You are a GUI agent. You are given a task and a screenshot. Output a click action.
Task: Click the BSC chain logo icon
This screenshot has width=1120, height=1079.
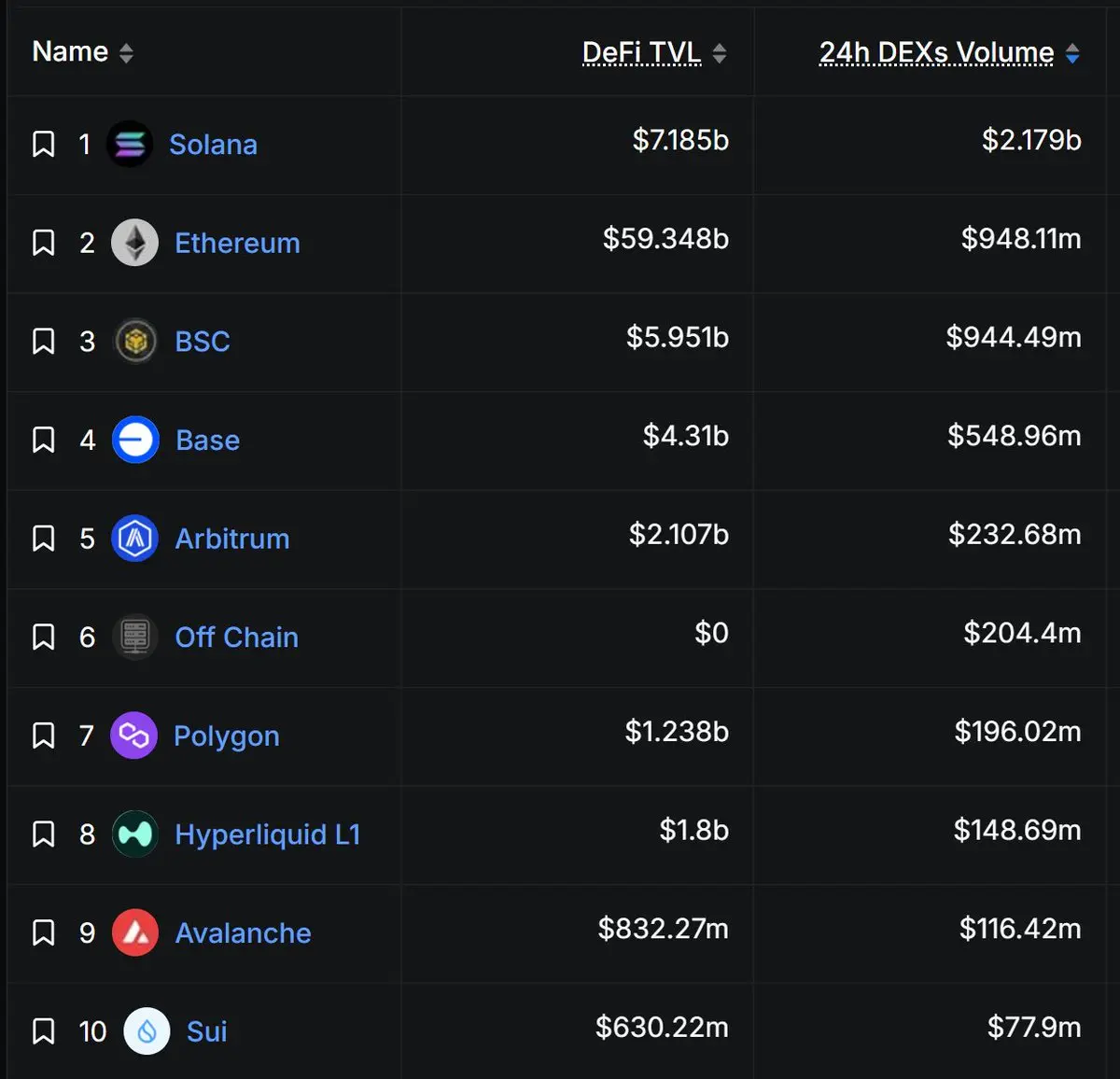[135, 342]
